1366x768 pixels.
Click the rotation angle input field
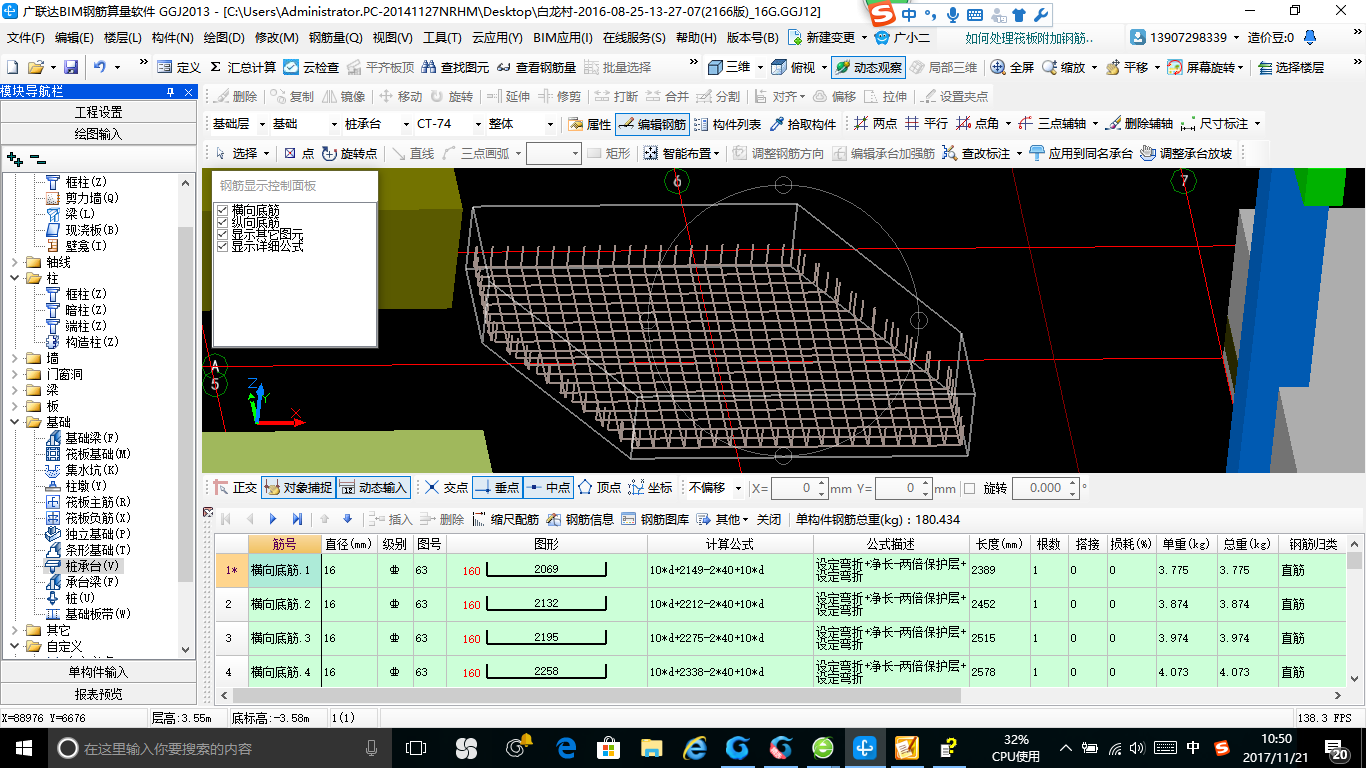(x=1044, y=488)
